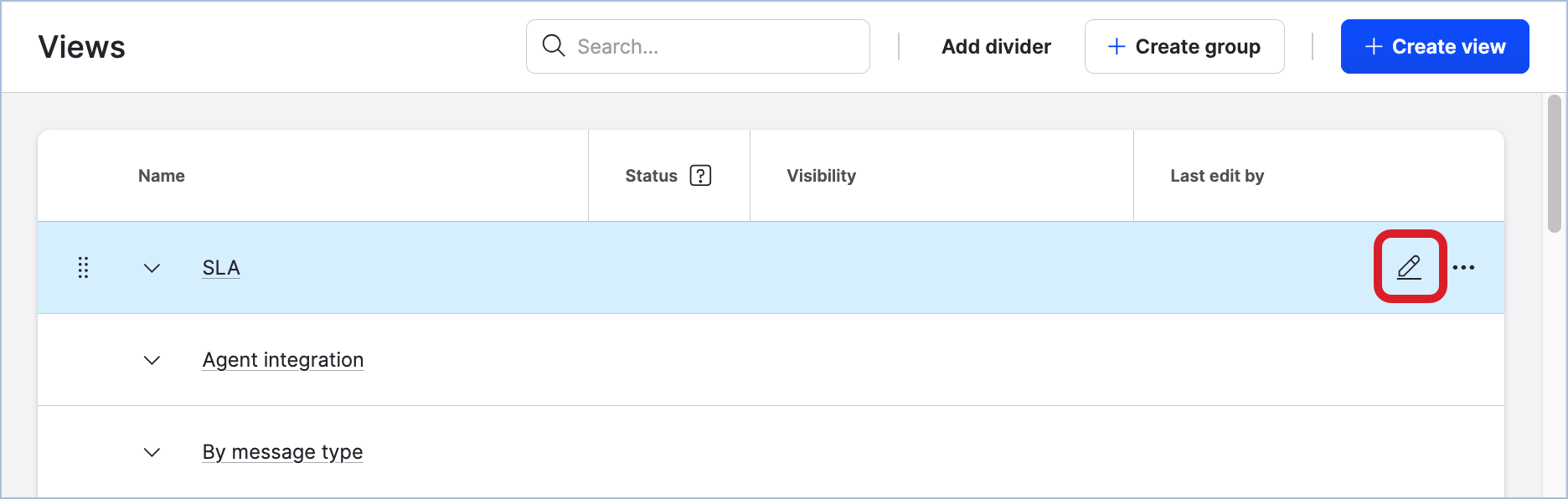This screenshot has height=499, width=1568.
Task: Open the SLA group link
Action: (221, 268)
